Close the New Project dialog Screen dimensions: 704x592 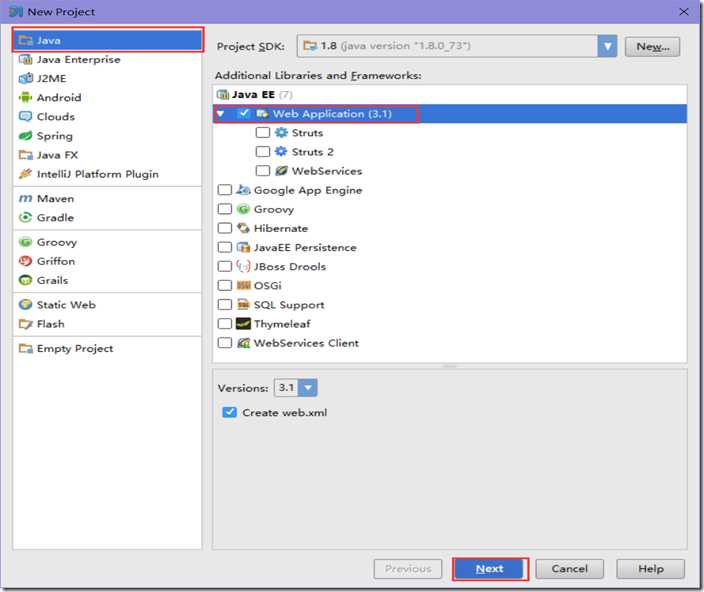(x=683, y=12)
